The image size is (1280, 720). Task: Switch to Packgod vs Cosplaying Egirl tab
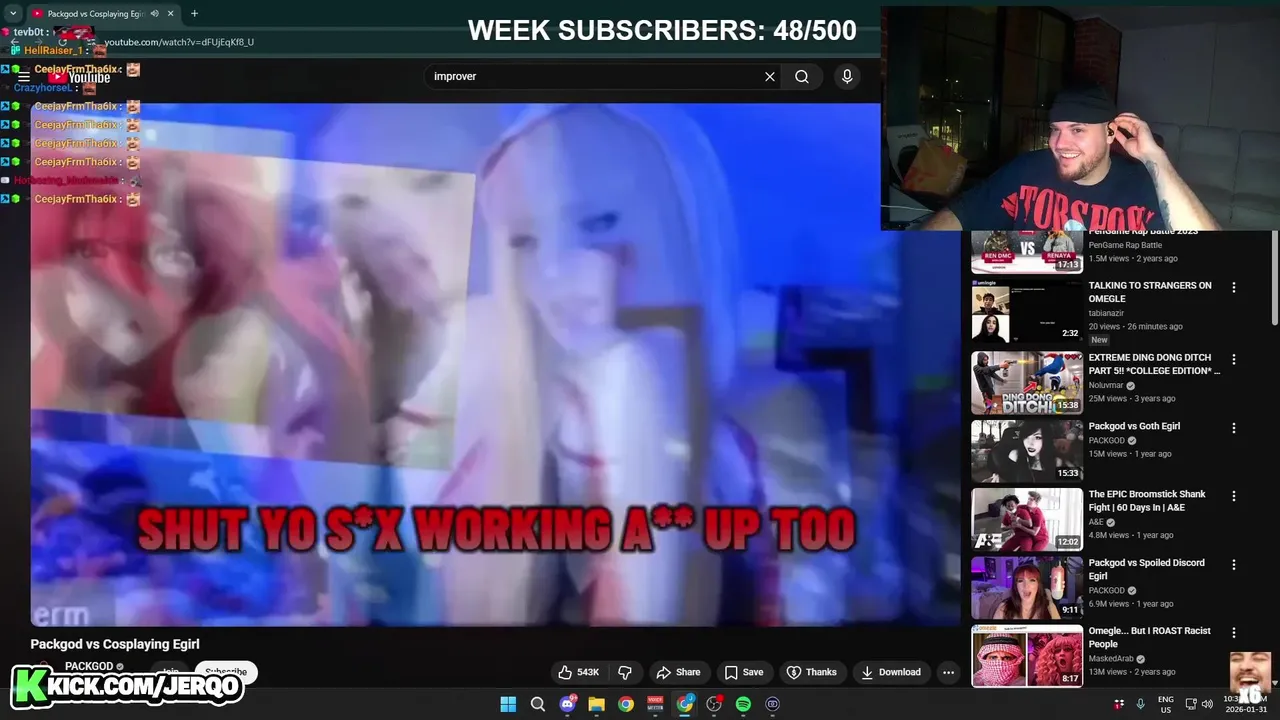[x=95, y=14]
